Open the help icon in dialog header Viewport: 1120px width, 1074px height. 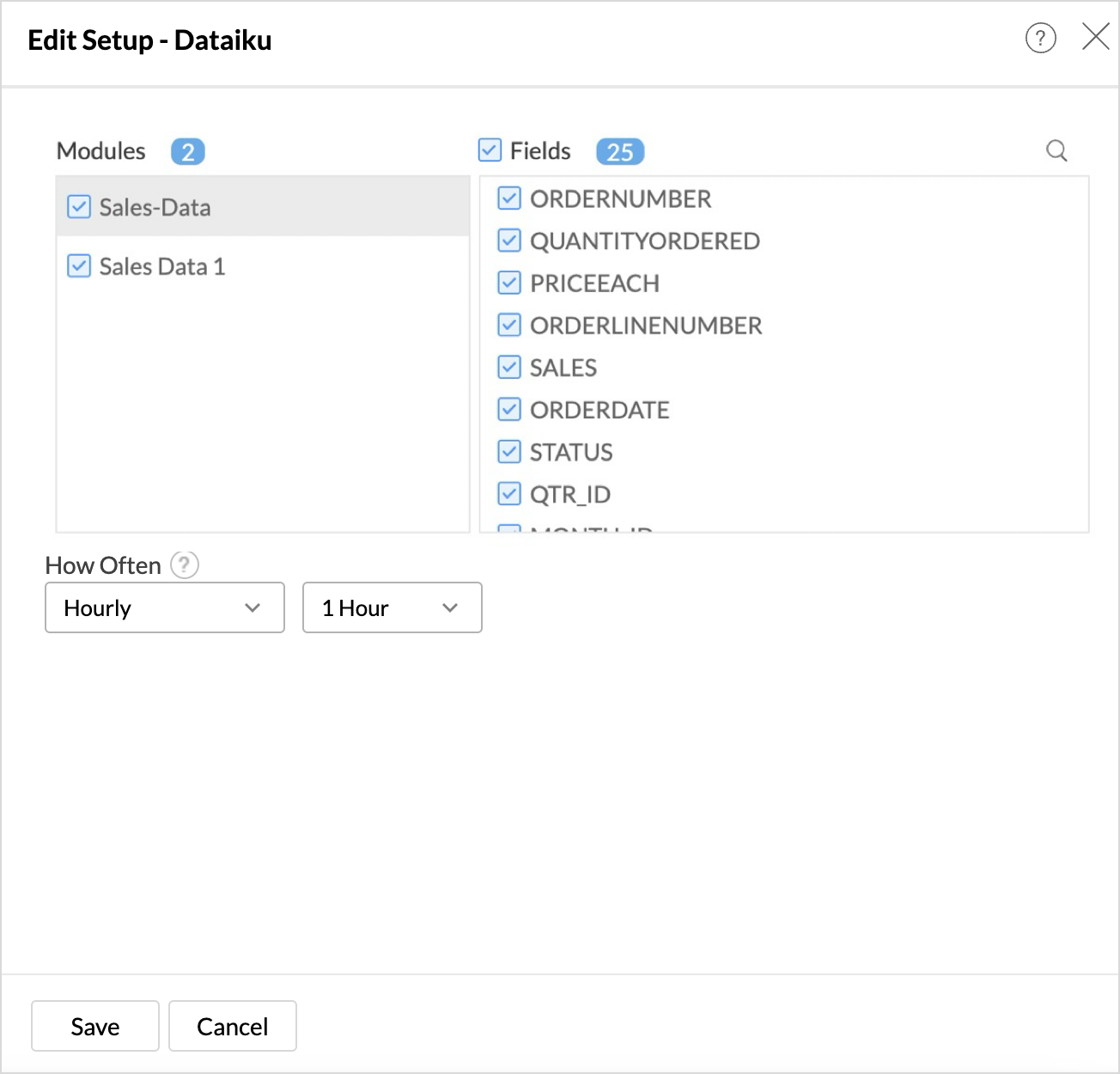[1040, 39]
